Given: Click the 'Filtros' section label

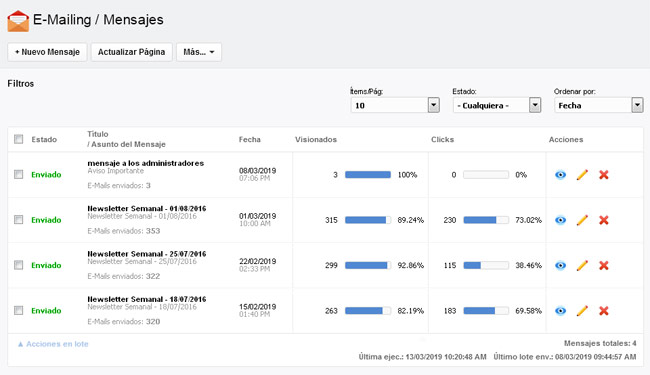Looking at the screenshot, I should pos(21,84).
